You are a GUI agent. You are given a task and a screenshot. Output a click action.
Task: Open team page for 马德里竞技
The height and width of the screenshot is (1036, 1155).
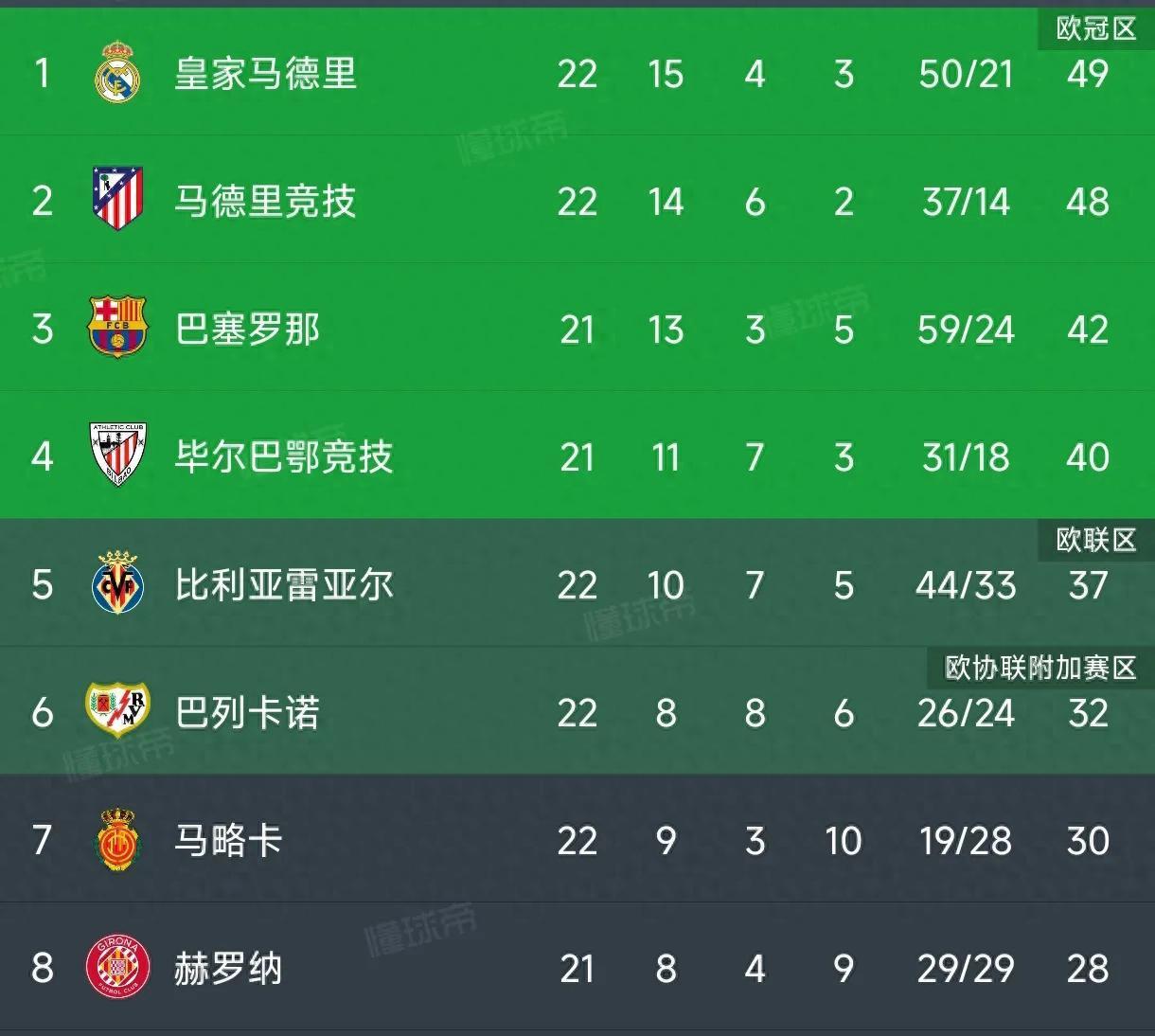[266, 201]
